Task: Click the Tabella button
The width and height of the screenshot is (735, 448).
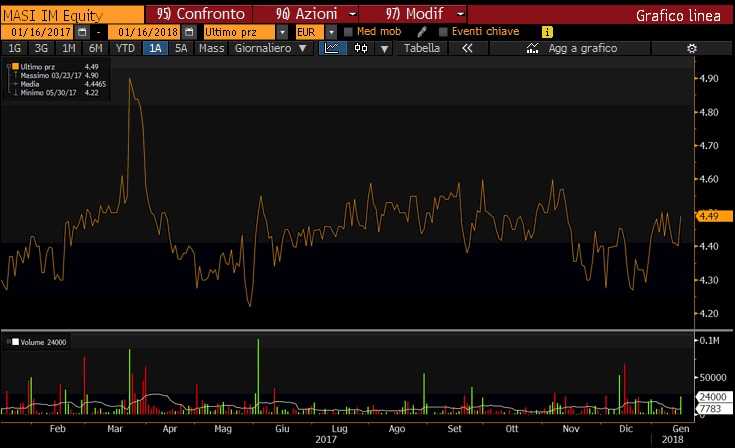Action: 421,48
